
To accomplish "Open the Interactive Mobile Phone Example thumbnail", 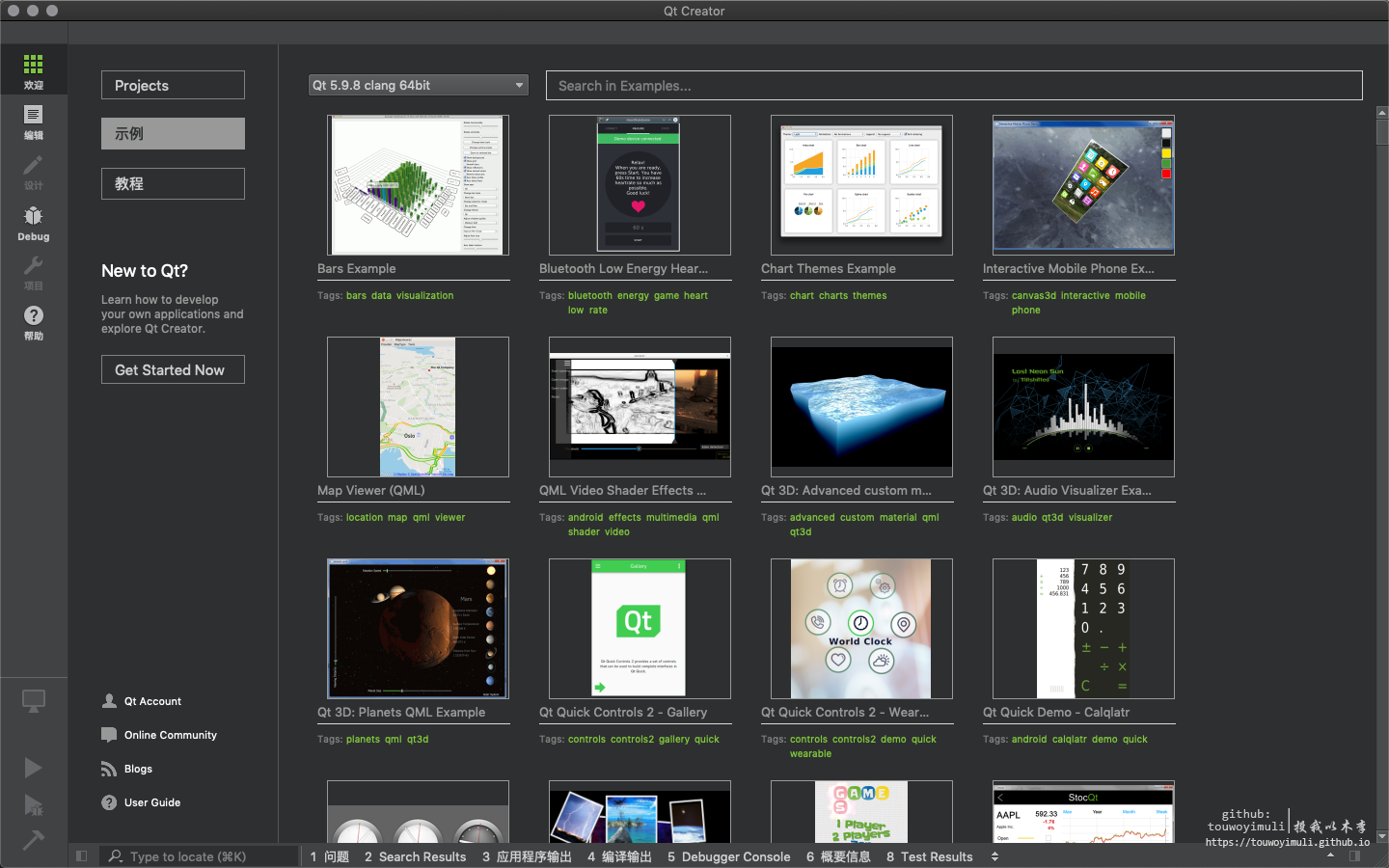I will tap(1083, 185).
